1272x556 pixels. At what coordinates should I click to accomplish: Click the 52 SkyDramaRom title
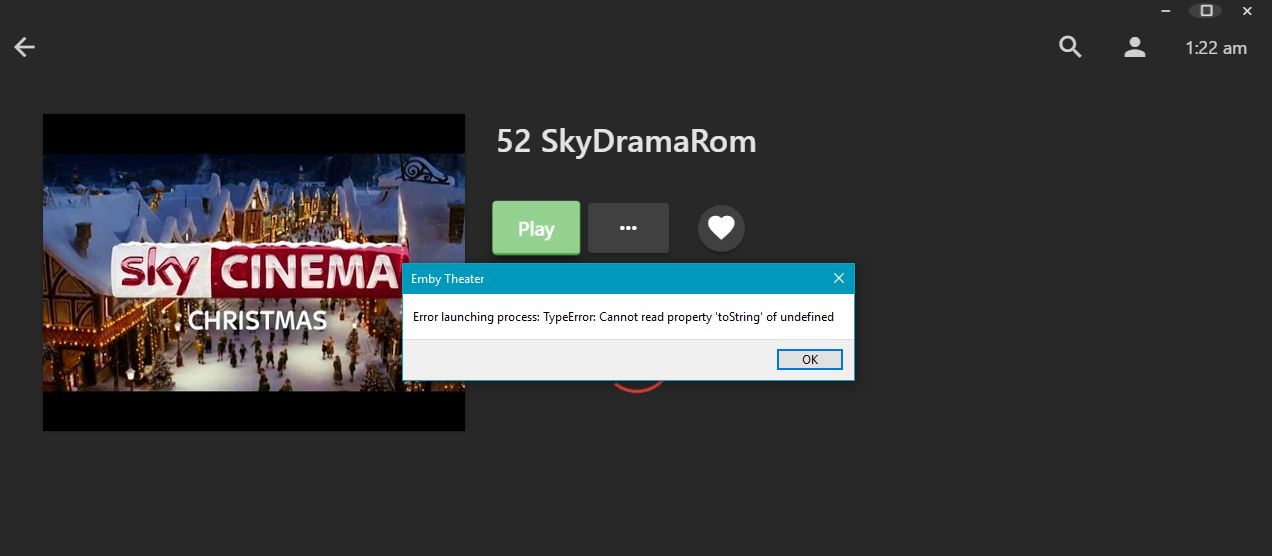point(626,142)
